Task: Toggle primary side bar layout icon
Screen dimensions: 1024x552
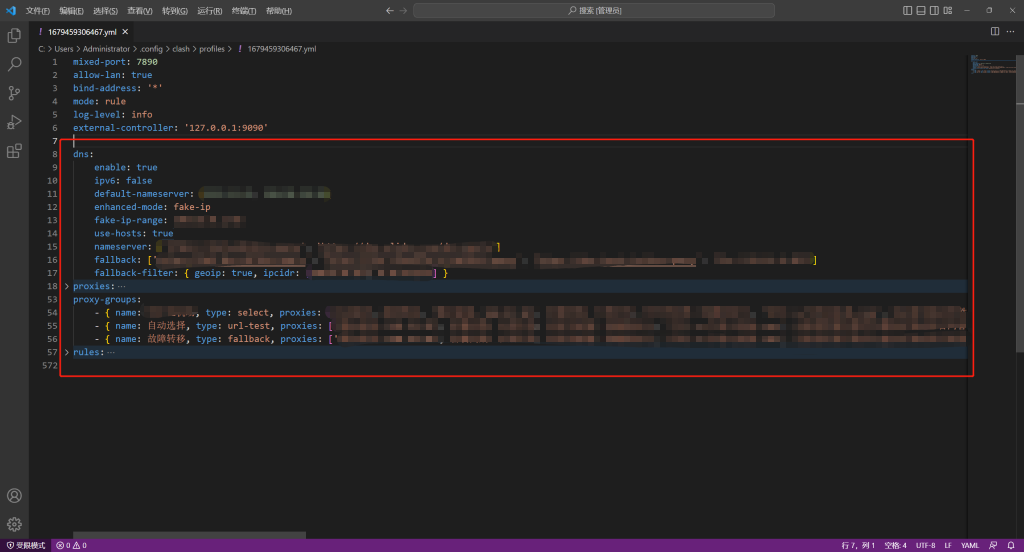Action: click(x=907, y=10)
